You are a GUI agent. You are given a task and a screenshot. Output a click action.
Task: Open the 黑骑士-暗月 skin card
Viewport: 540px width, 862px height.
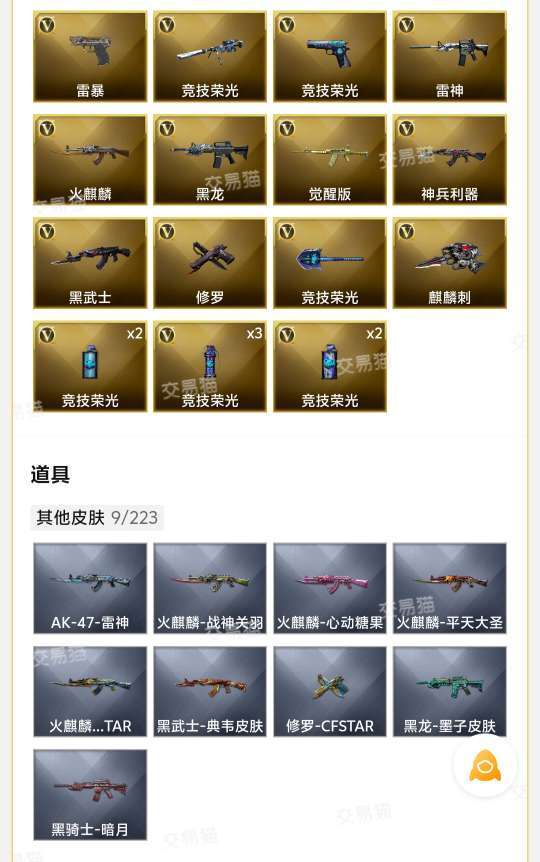[x=90, y=795]
